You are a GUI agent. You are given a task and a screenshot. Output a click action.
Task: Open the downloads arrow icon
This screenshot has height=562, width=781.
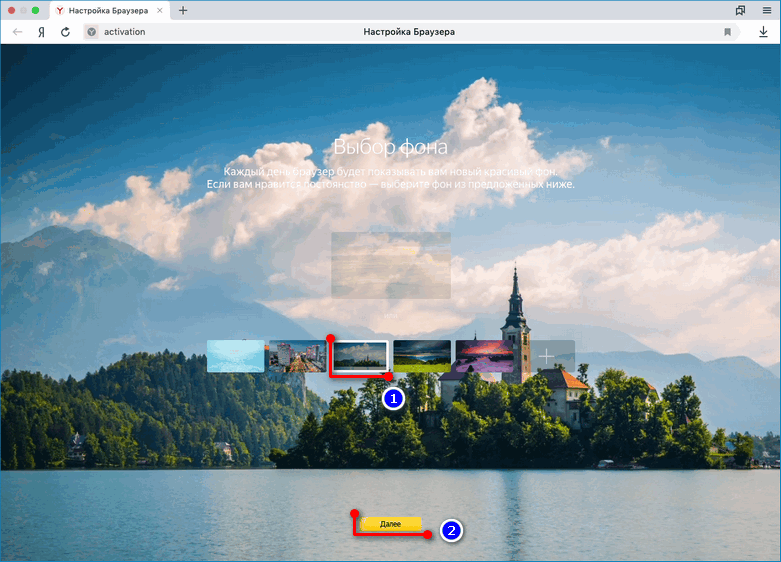pos(763,32)
